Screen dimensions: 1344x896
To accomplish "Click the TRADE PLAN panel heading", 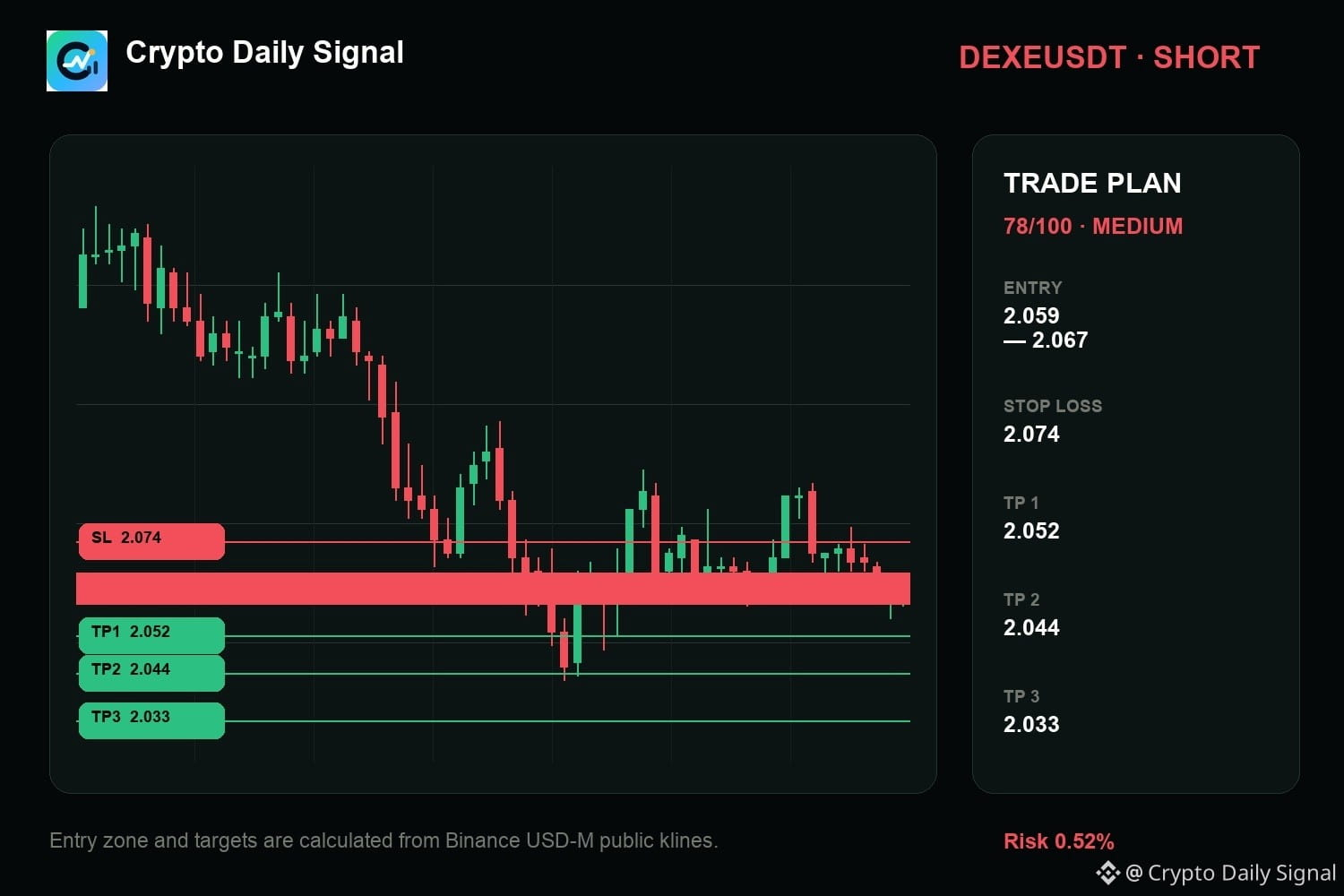I will point(1092,183).
